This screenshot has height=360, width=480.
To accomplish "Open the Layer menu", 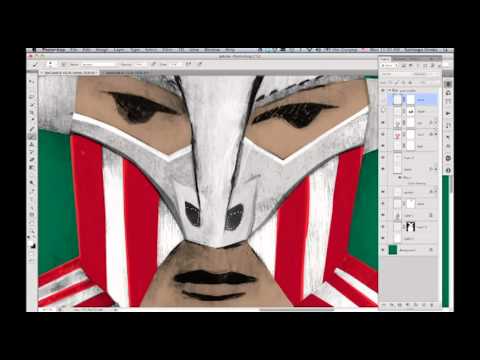I will [119, 50].
